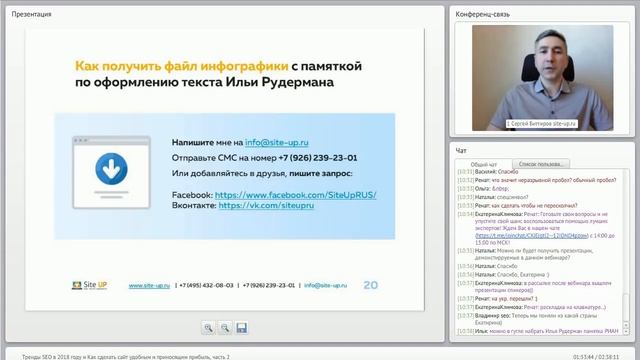Click Ренат's message about неразрывной пробел
Screen dimensions: 640x360
[537, 180]
